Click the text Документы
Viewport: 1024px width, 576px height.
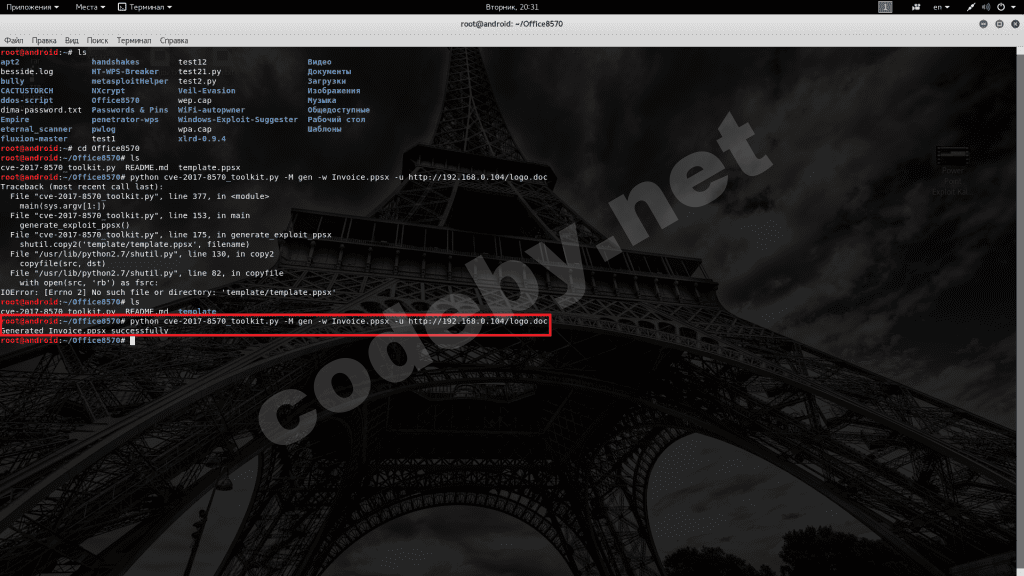tap(329, 72)
